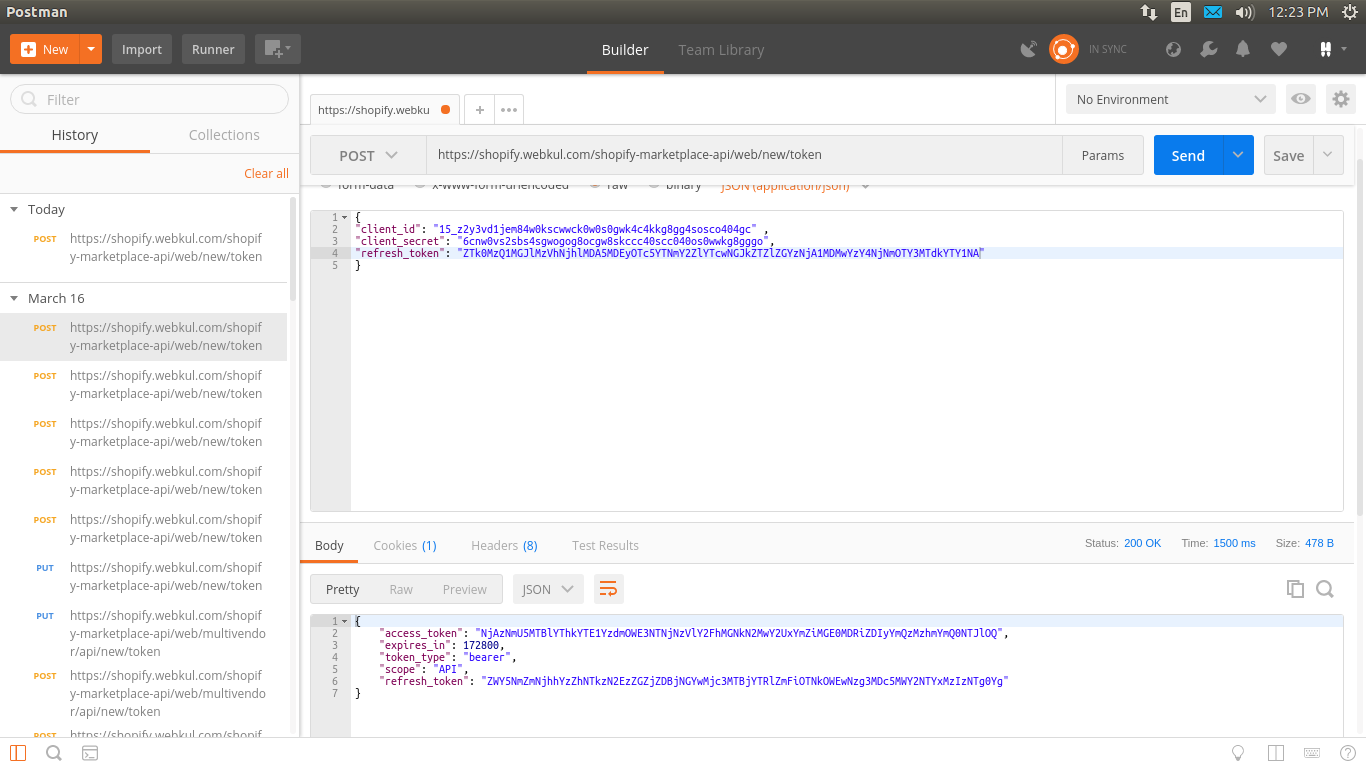Open the PUT request to web/new/token
This screenshot has height=768, width=1366.
coord(144,576)
